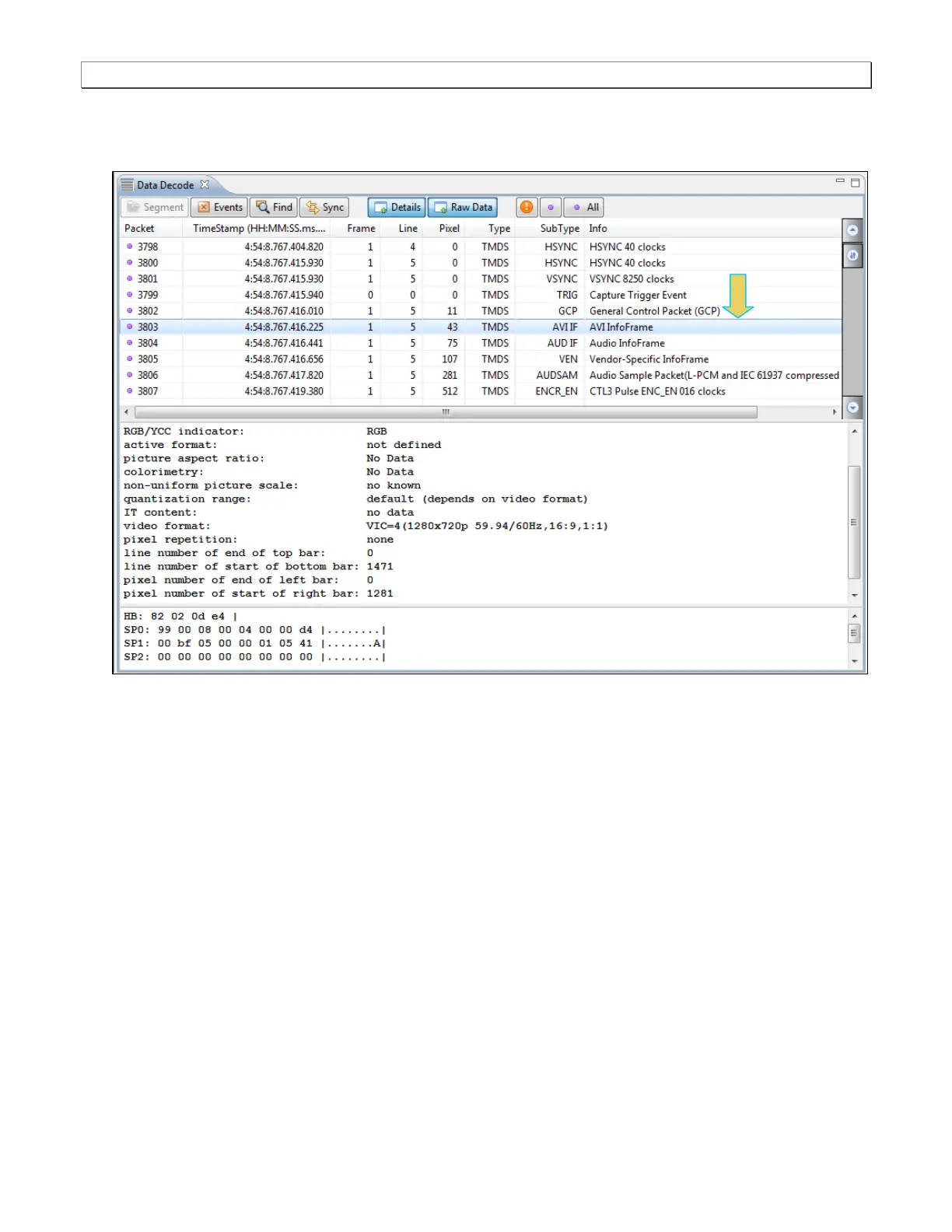Click the packet table horizontal scrollbar thumb
Viewport: 952px width, 1232px height.
tap(446, 412)
